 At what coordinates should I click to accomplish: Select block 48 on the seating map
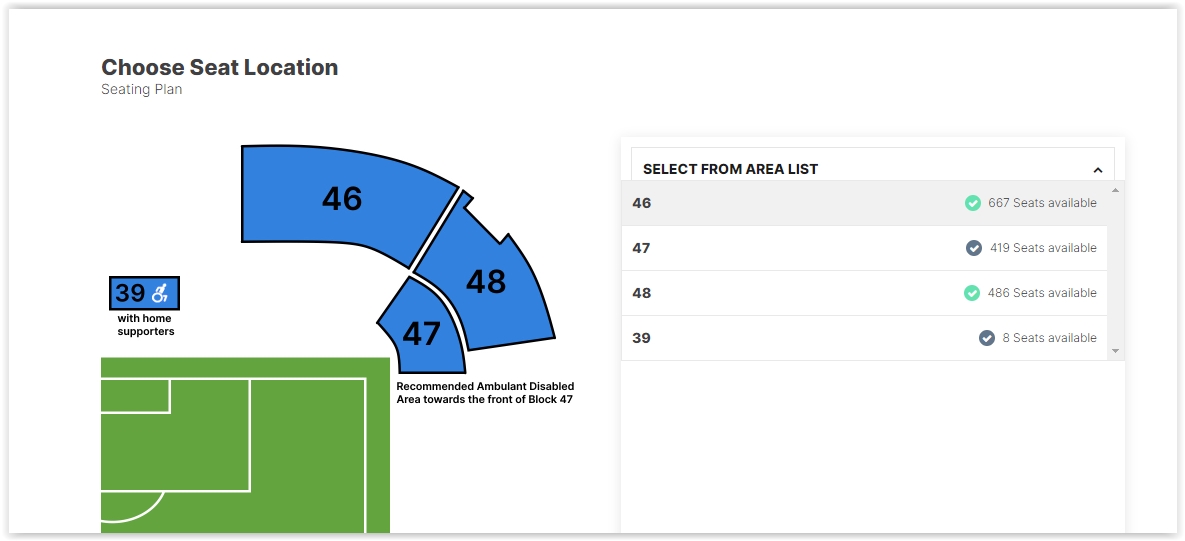point(486,281)
